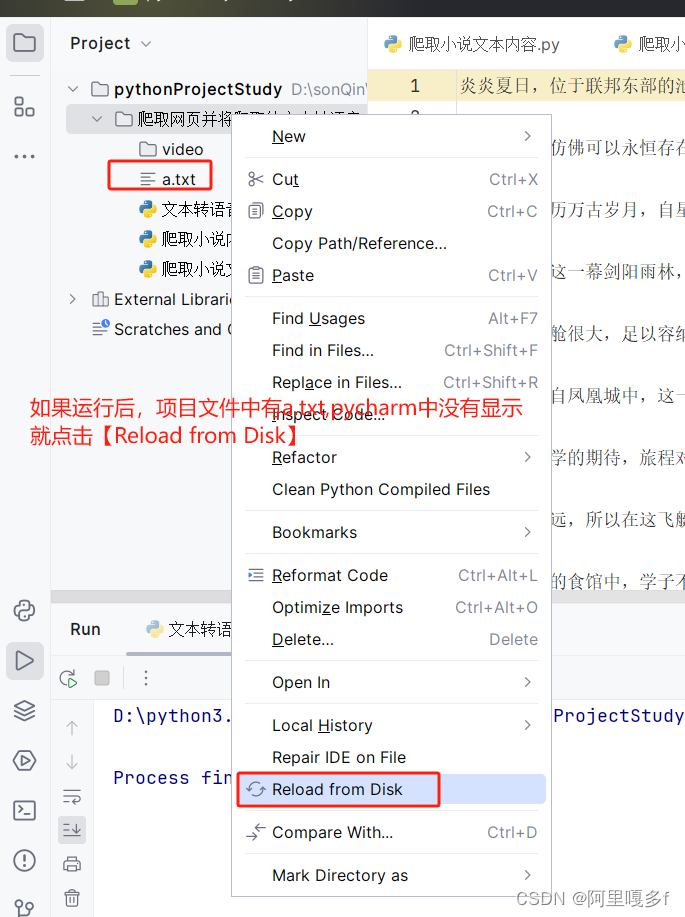Open the Structure tool window icon

[25, 107]
